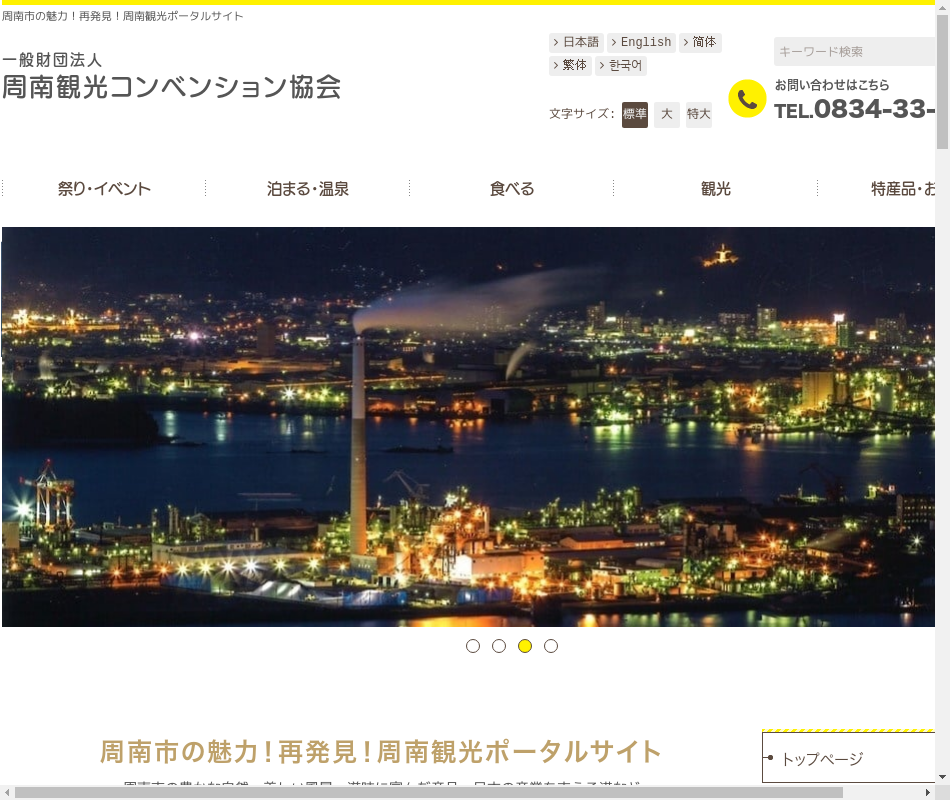
Task: Choose 简体 Chinese language
Action: 700,42
